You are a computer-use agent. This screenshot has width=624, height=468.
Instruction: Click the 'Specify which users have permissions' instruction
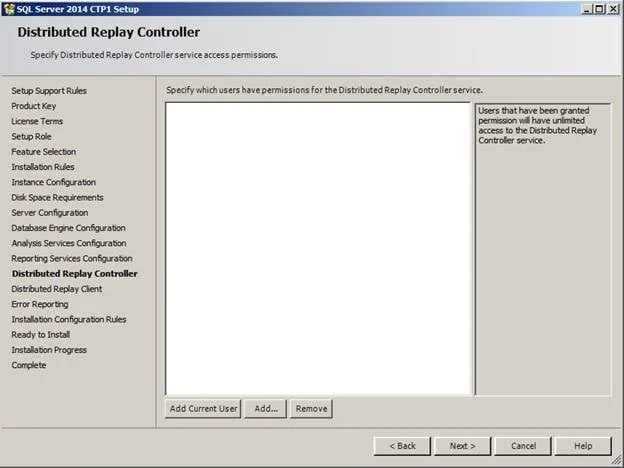(x=324, y=90)
